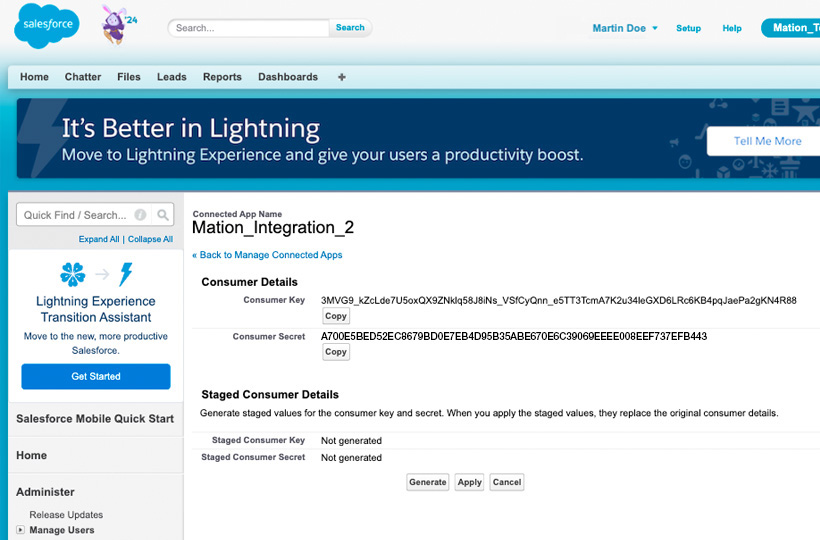Image resolution: width=820 pixels, height=540 pixels.
Task: Open the Reports tab
Action: point(222,77)
